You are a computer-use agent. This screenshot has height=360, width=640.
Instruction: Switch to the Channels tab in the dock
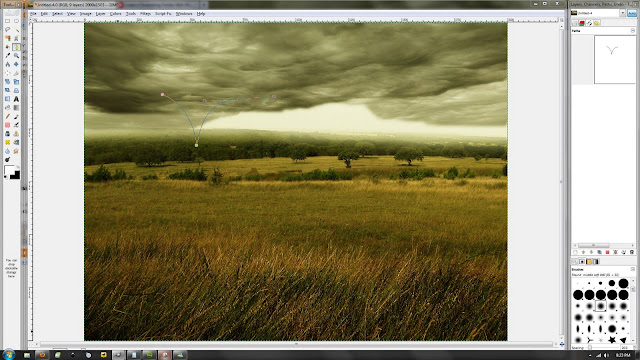coord(582,23)
